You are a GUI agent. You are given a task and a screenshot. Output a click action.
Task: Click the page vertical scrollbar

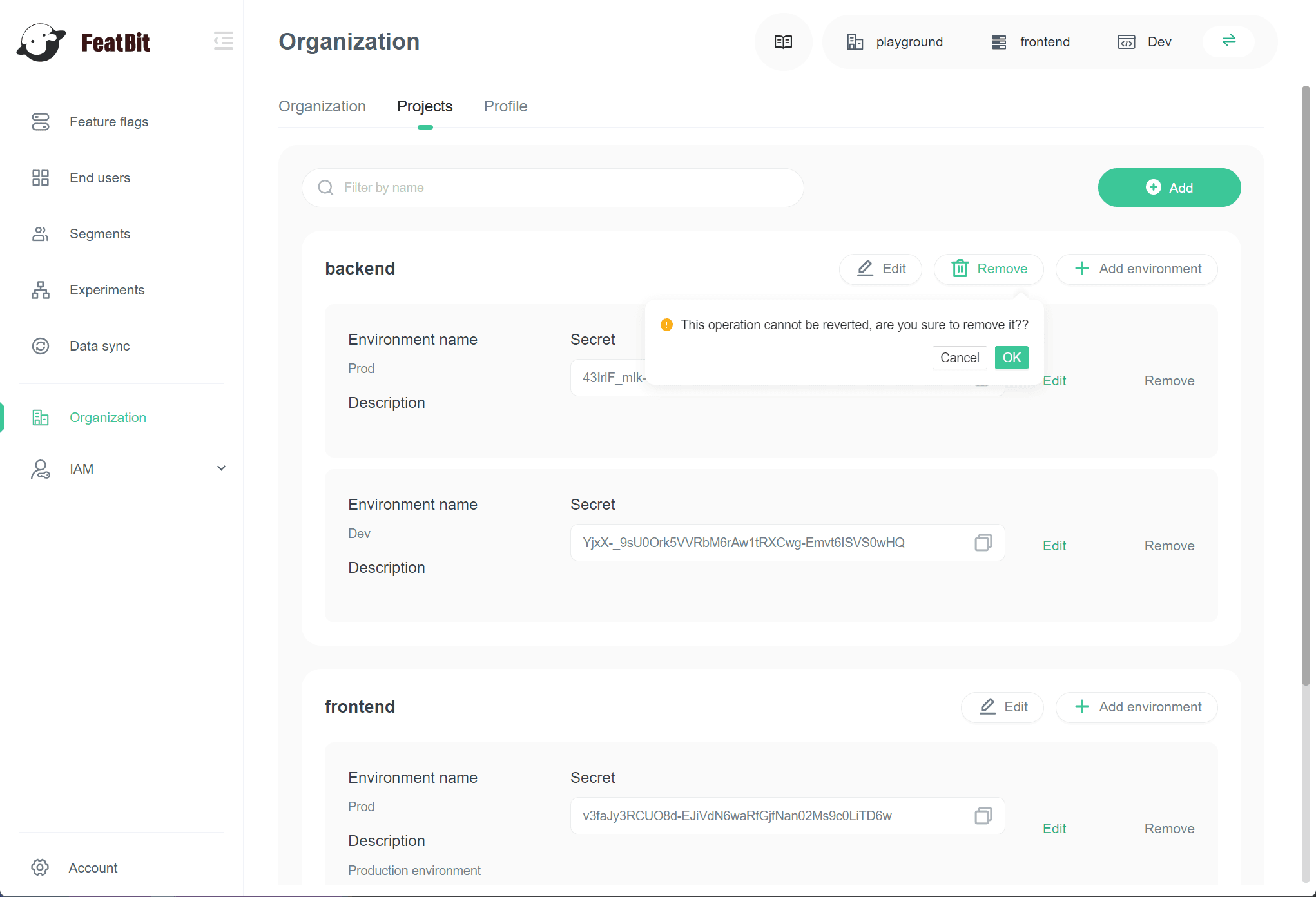coord(1306,387)
